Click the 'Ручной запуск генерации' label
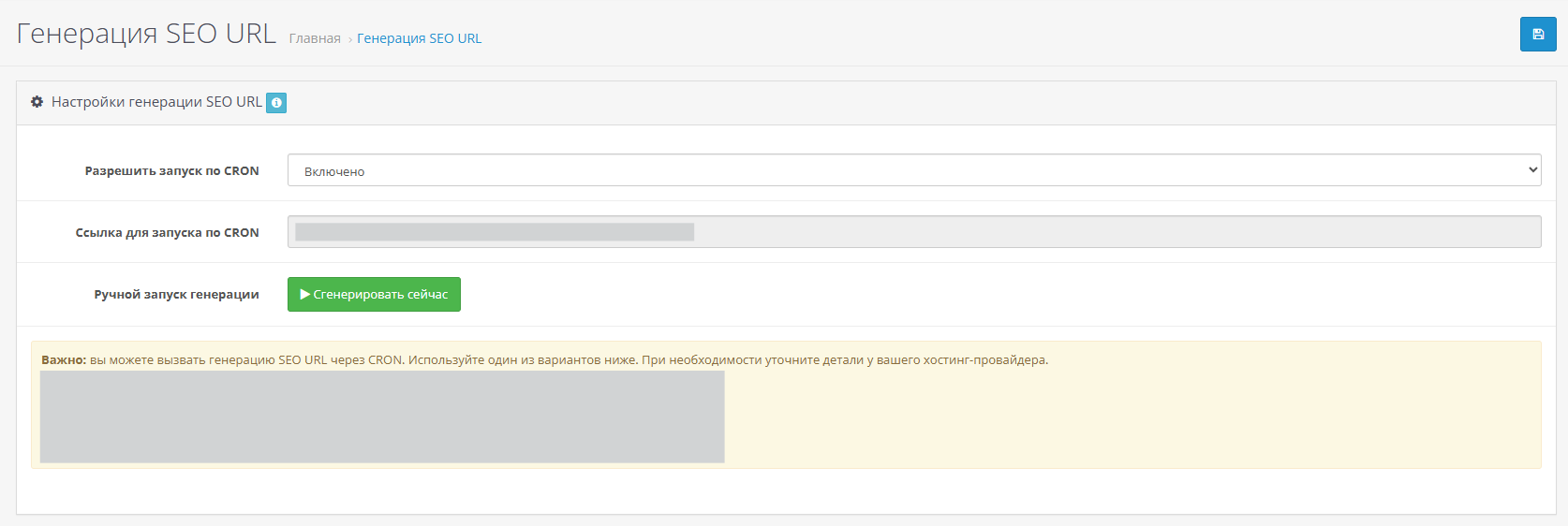This screenshot has height=526, width=1568. click(176, 295)
